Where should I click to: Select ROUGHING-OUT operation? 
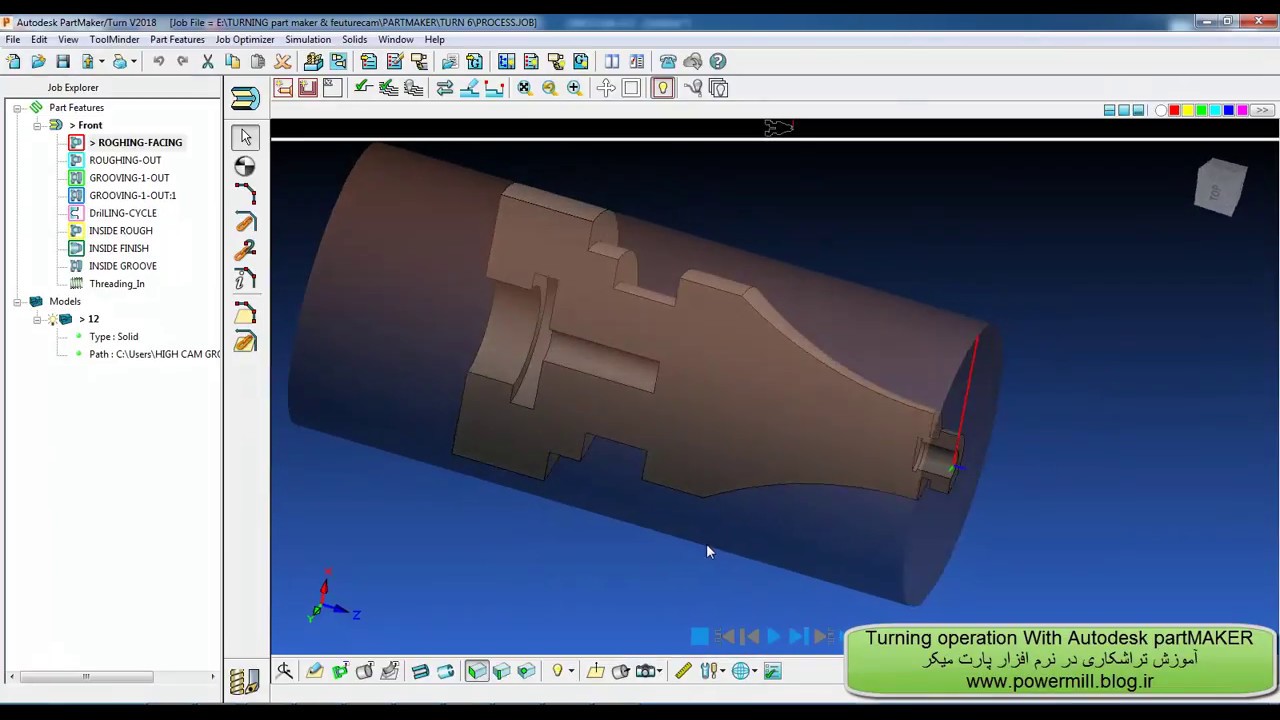tap(125, 160)
